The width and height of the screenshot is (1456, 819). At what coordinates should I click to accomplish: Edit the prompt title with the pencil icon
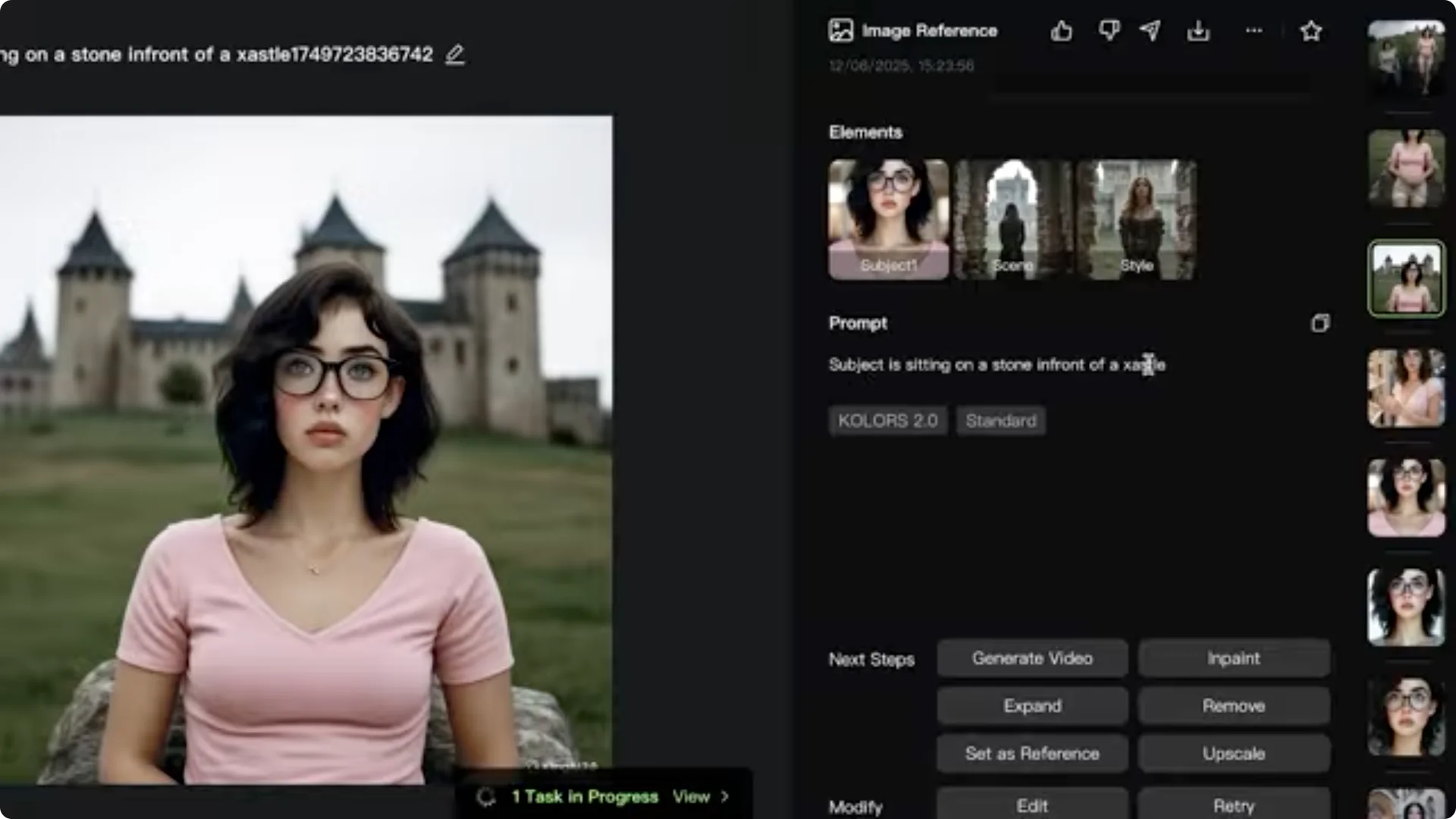point(455,55)
